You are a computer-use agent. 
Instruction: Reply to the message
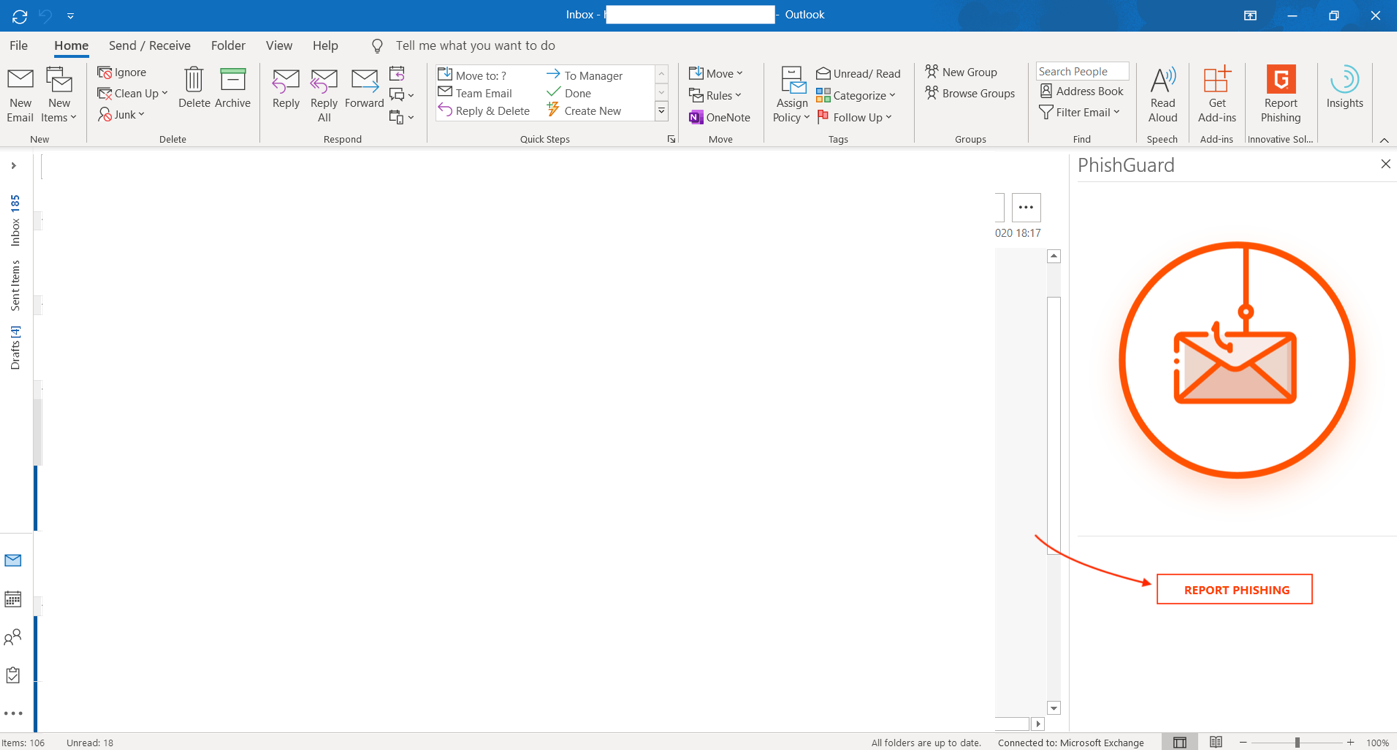[x=286, y=88]
